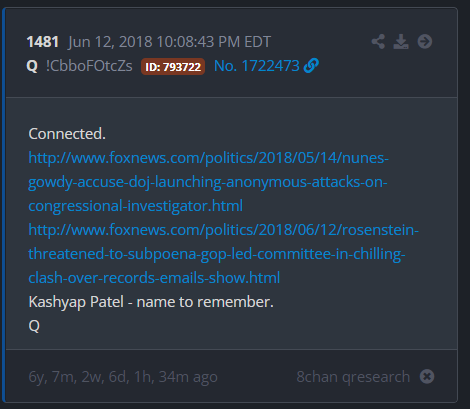Click the 'clash-over-records-emails-show.html' link ending
Image resolution: width=470 pixels, height=409 pixels.
click(x=154, y=278)
